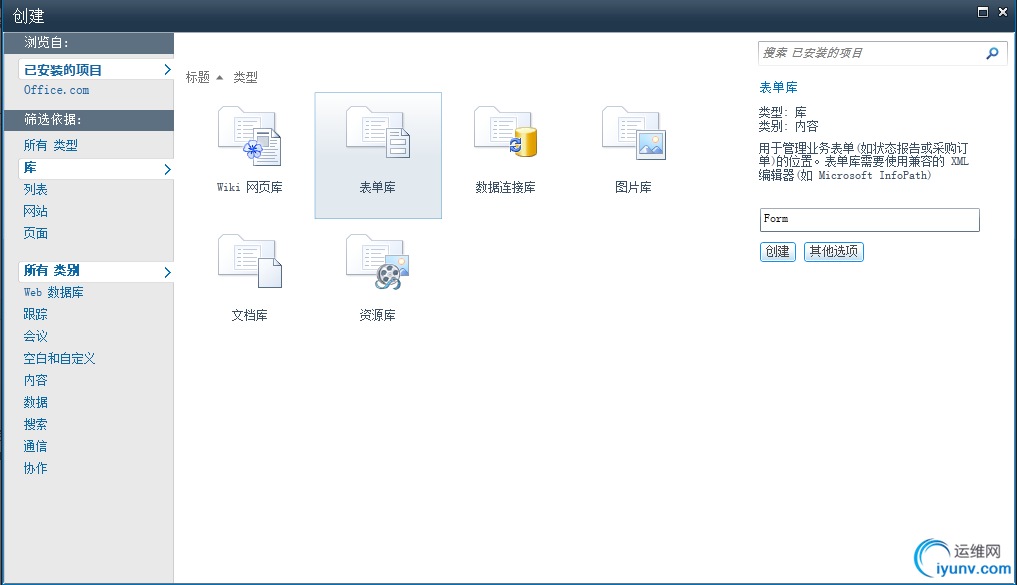
Task: Focus the 搜索 已安装的项目 search box
Action: (x=871, y=53)
